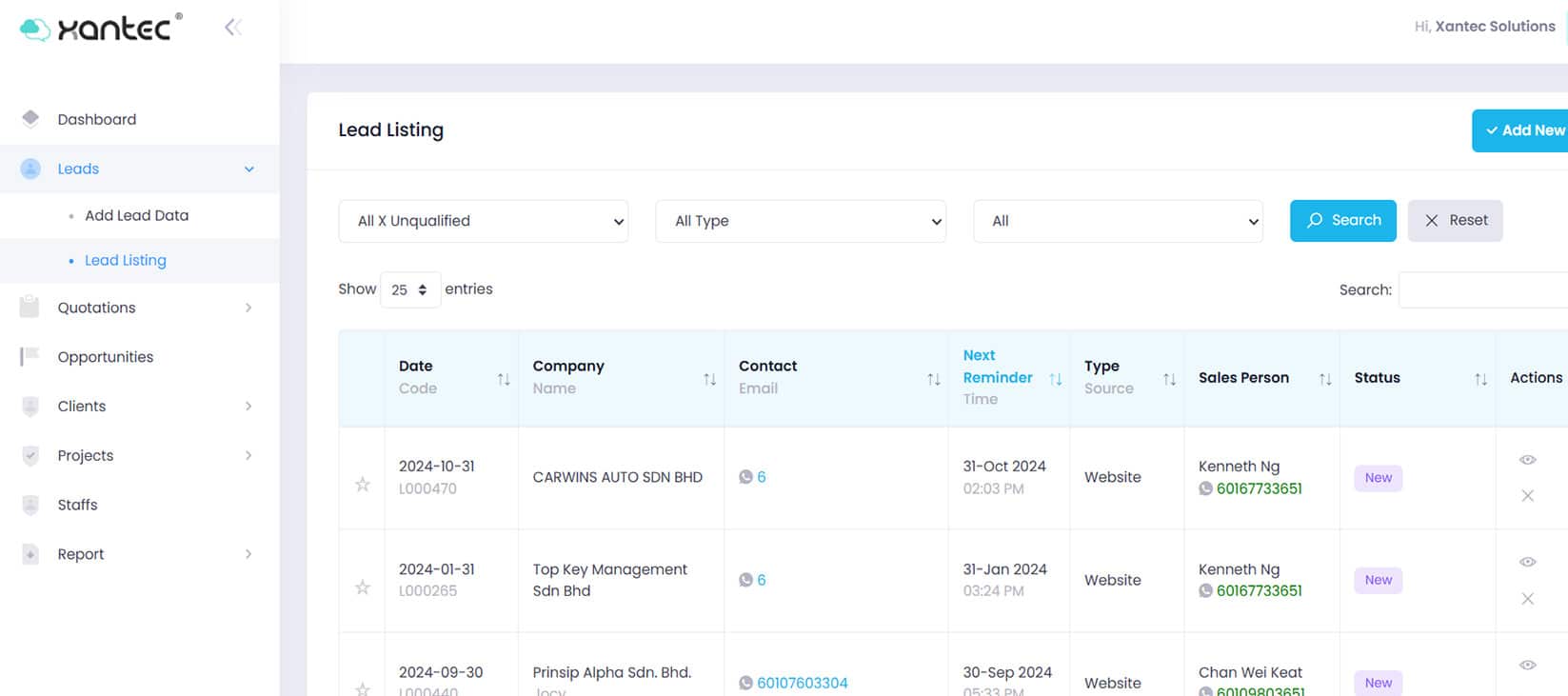
Task: Click reminder date 31-Jan 2024
Action: (x=1004, y=569)
